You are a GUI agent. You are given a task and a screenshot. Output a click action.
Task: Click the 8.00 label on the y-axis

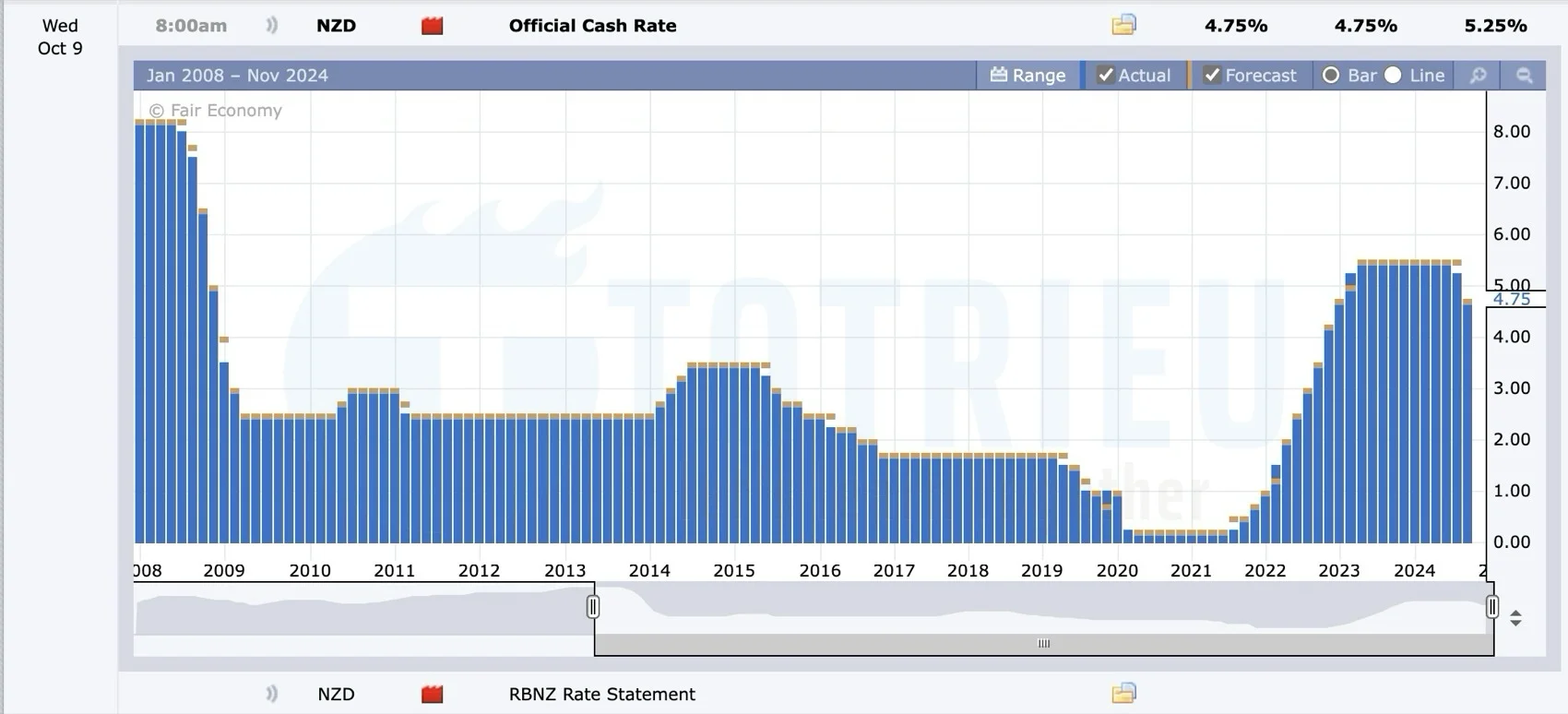point(1511,131)
